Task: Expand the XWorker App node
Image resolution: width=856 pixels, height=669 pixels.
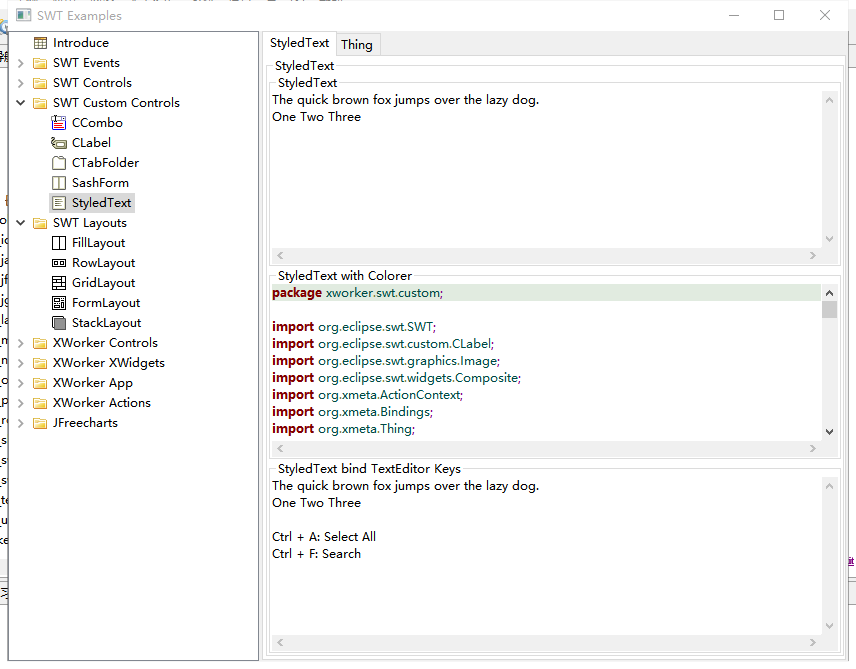Action: [21, 383]
